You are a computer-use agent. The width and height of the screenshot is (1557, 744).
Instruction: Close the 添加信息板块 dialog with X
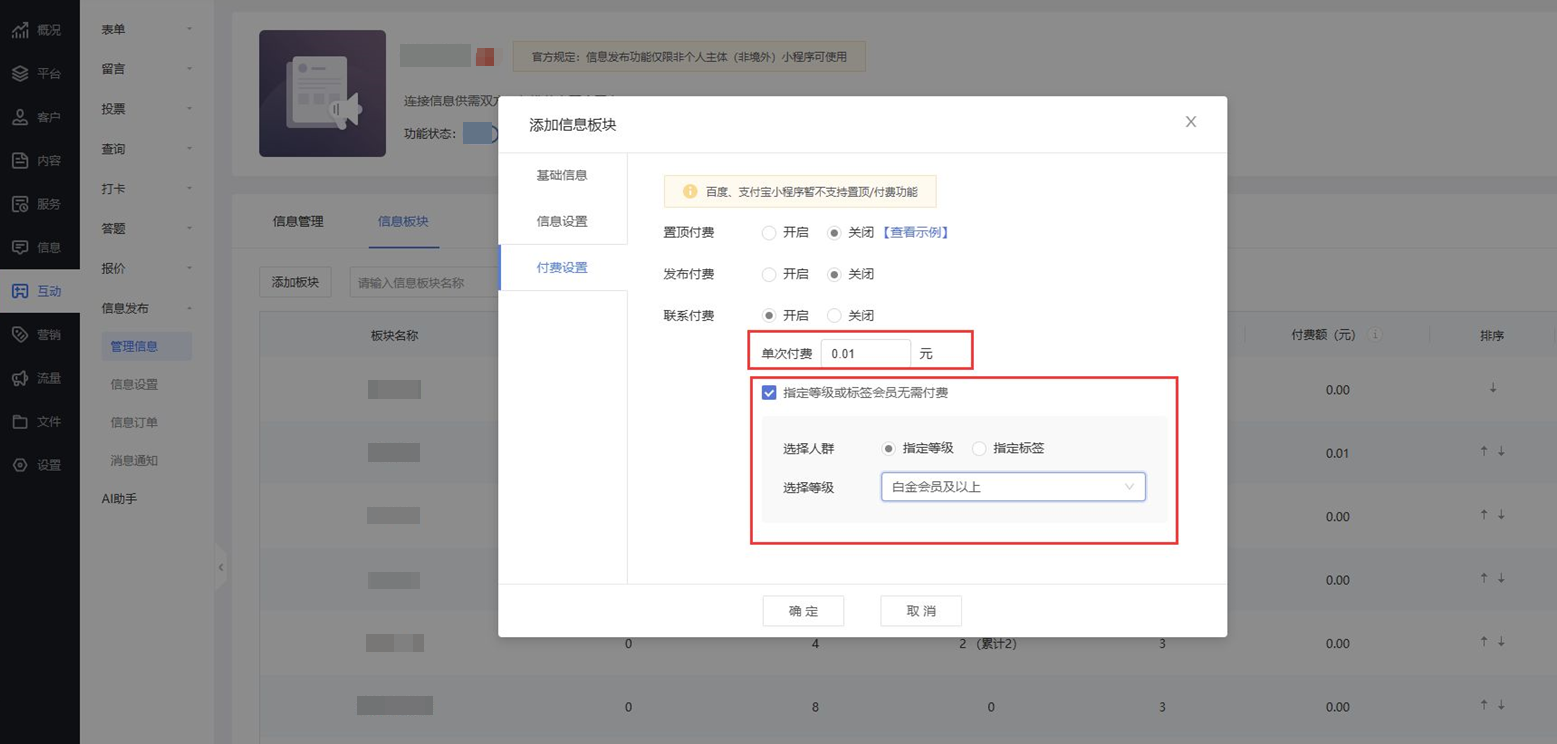[1190, 122]
